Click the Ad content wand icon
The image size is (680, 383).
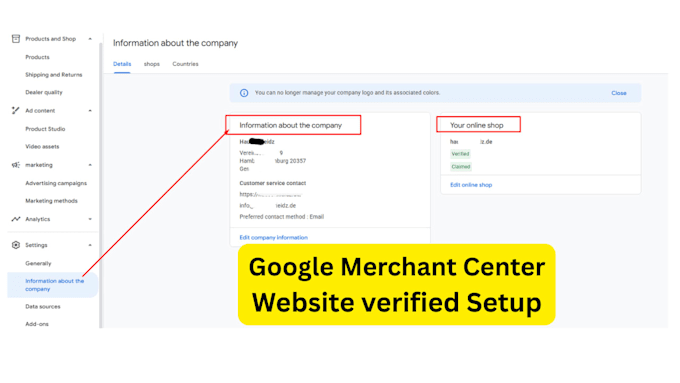(x=16, y=111)
